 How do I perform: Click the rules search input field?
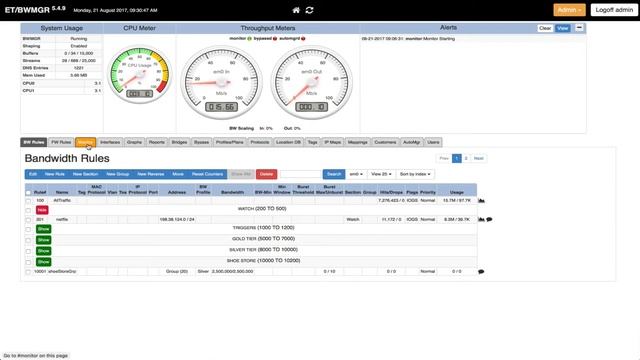coord(301,174)
